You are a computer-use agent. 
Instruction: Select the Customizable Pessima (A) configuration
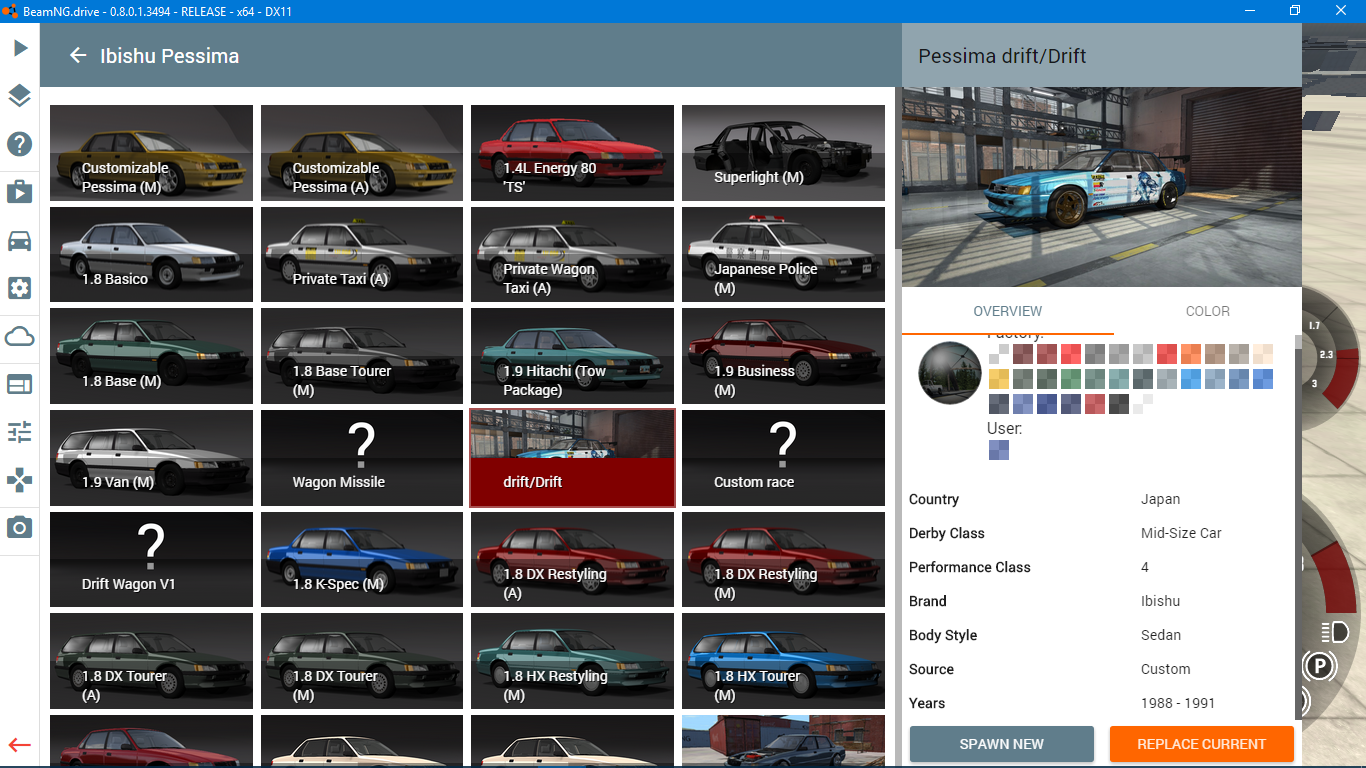pos(362,153)
